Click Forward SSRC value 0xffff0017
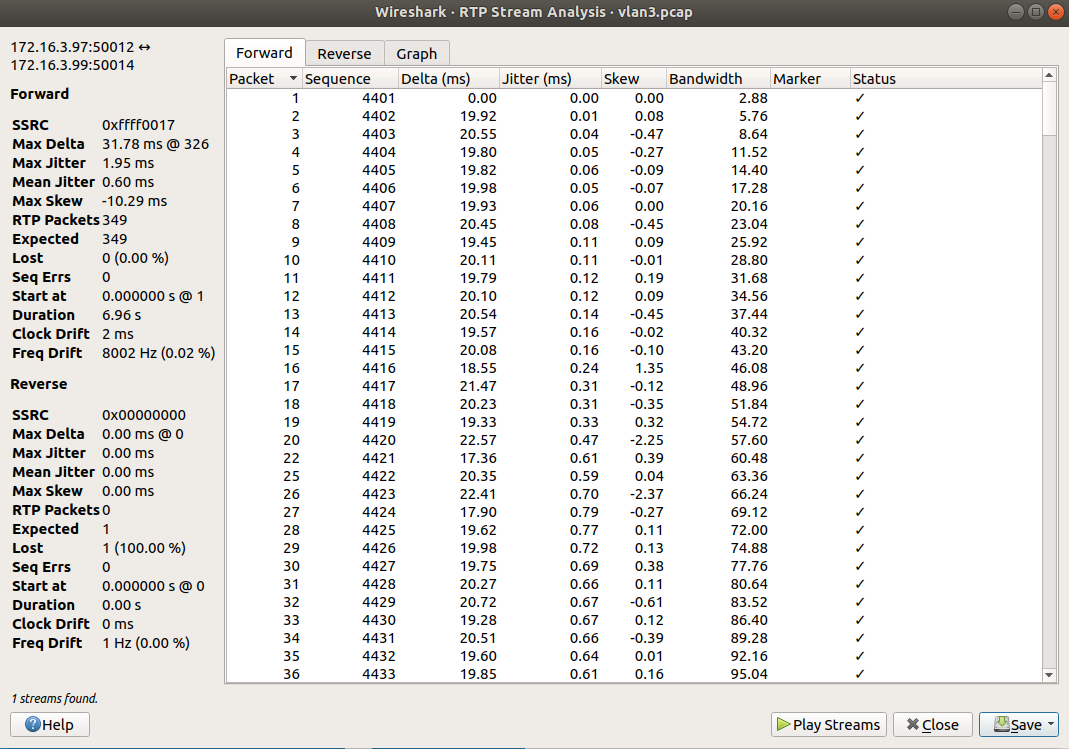1069x749 pixels. click(x=138, y=125)
